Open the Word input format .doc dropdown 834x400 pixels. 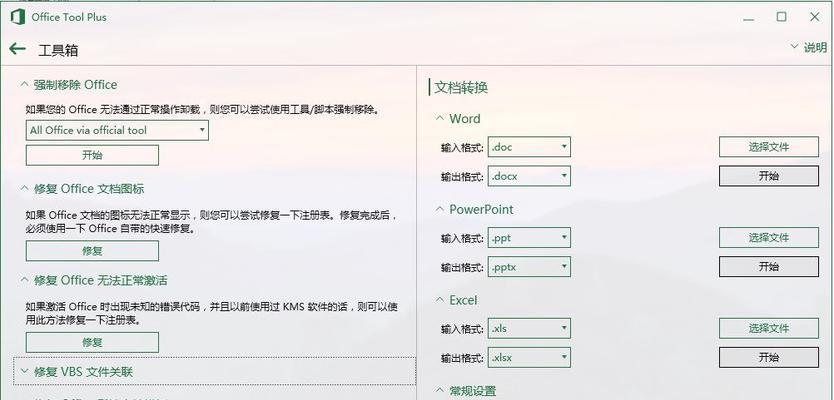[529, 147]
